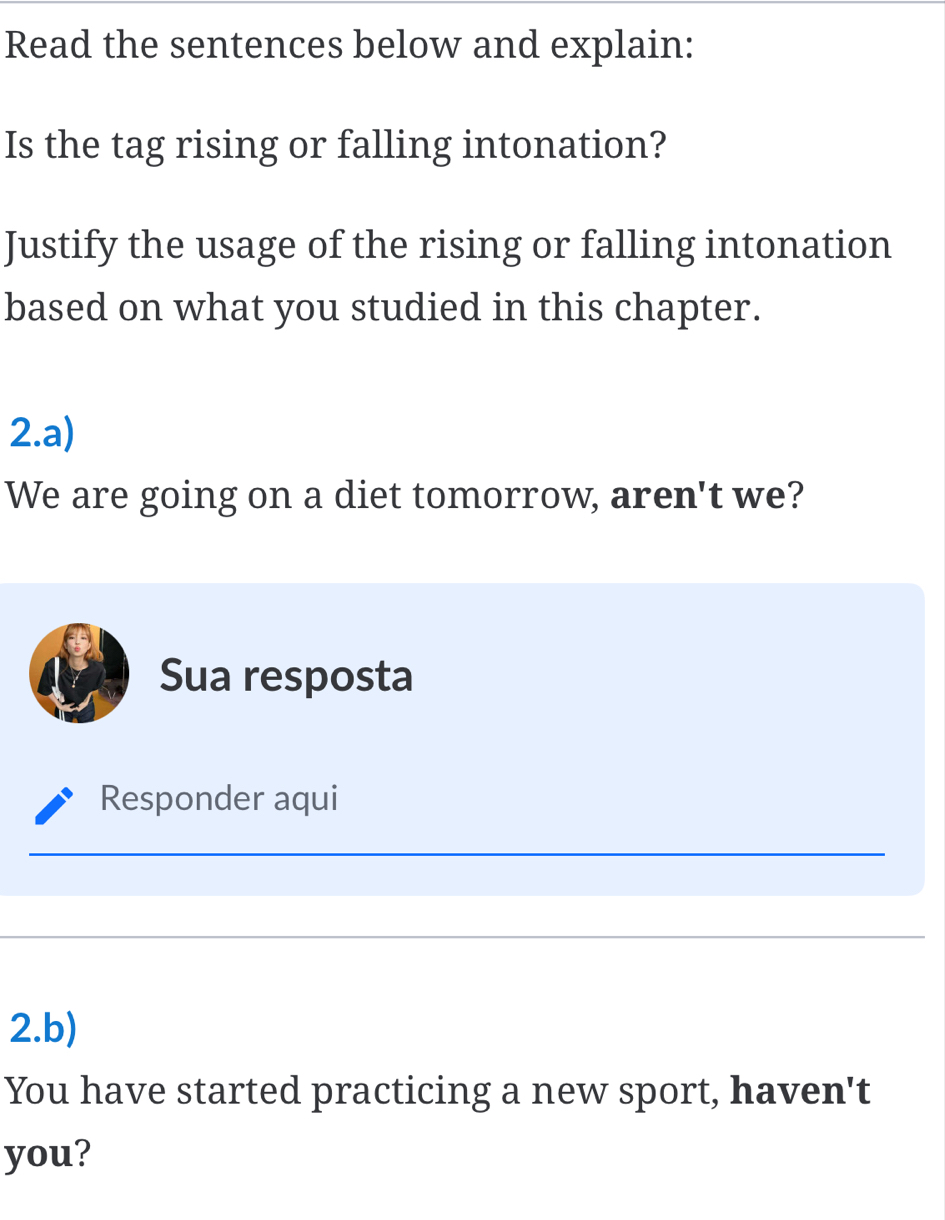945x1220 pixels.
Task: Click the divider line above question 2.b
Action: click(x=462, y=937)
